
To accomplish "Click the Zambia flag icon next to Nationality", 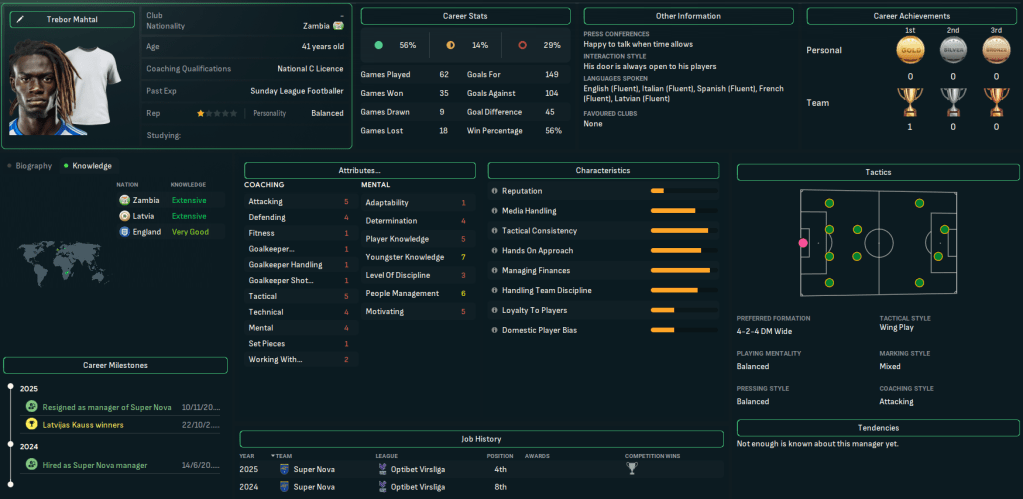I will coord(338,26).
